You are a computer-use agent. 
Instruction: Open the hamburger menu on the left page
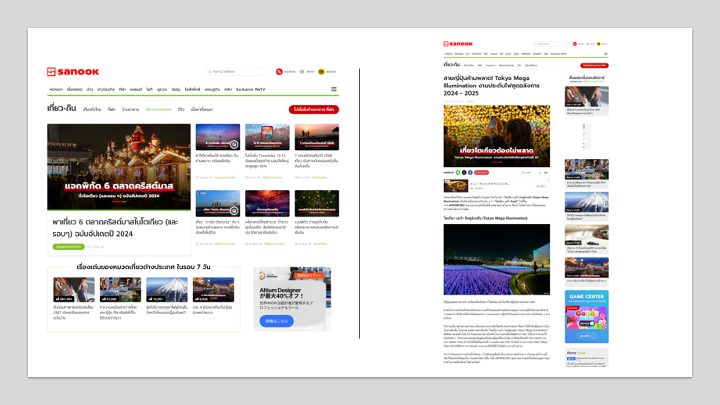tap(334, 89)
